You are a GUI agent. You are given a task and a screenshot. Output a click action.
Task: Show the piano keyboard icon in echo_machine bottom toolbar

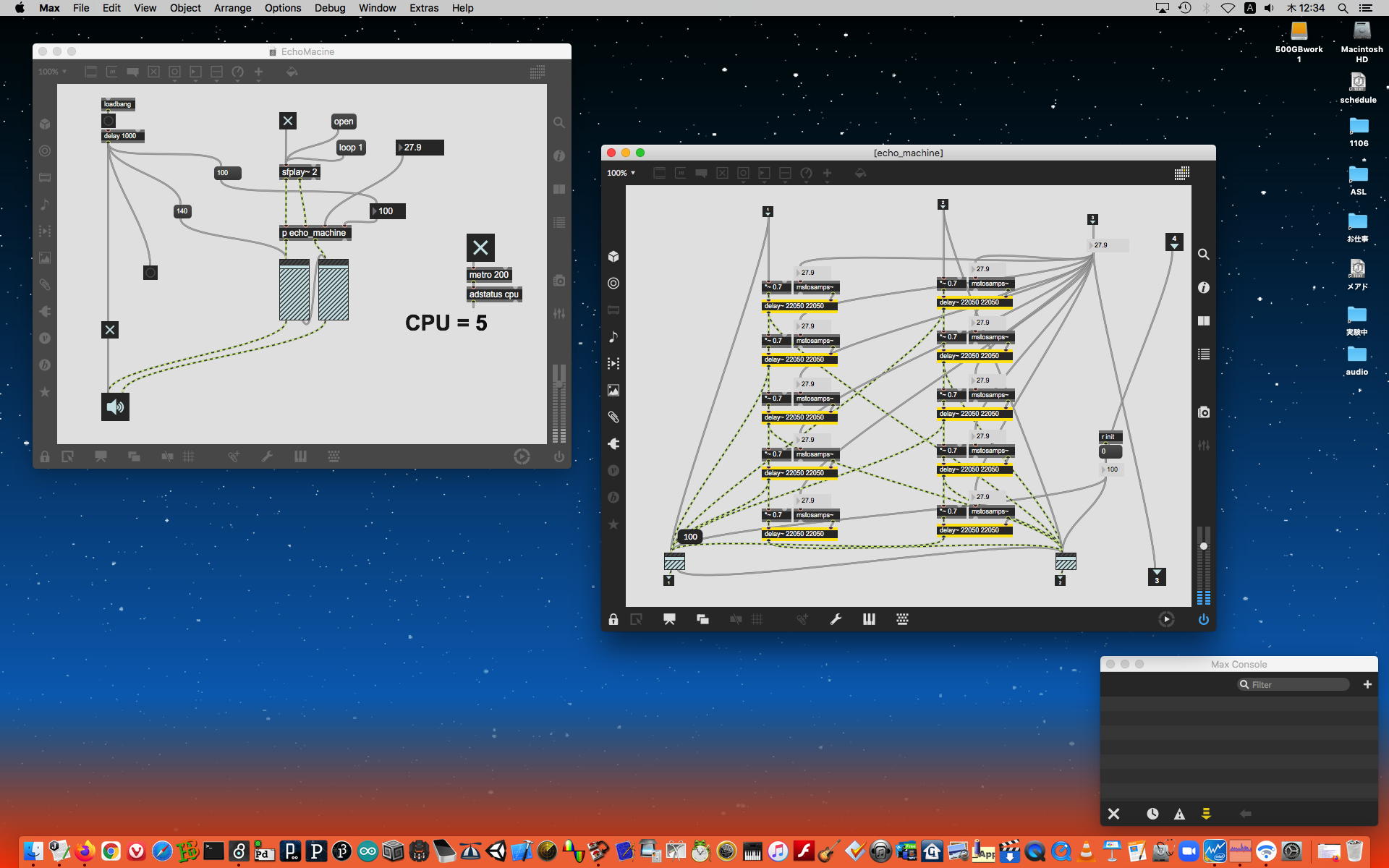[869, 620]
